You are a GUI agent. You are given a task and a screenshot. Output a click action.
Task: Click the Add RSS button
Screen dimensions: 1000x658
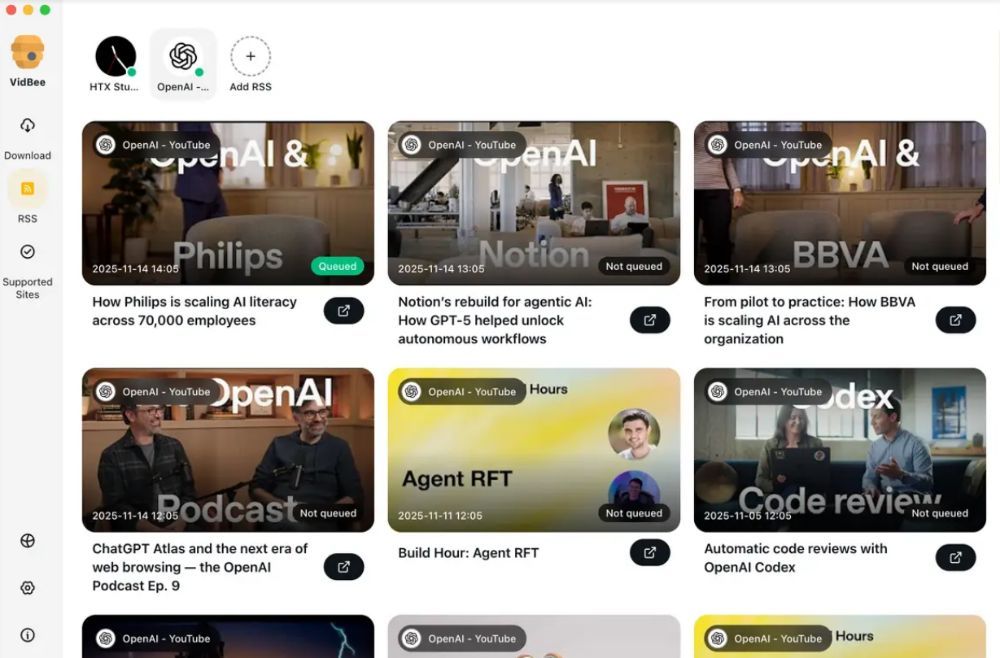point(251,64)
